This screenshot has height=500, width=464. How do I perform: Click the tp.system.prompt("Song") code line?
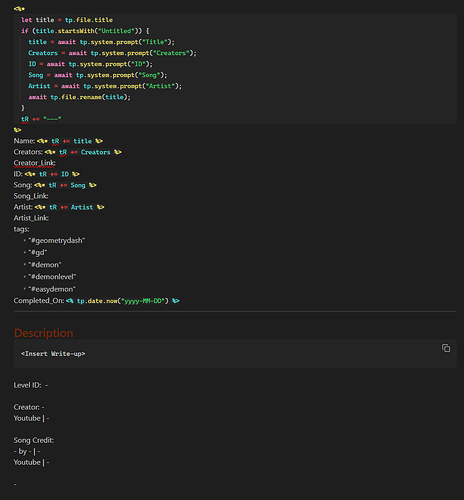point(98,75)
